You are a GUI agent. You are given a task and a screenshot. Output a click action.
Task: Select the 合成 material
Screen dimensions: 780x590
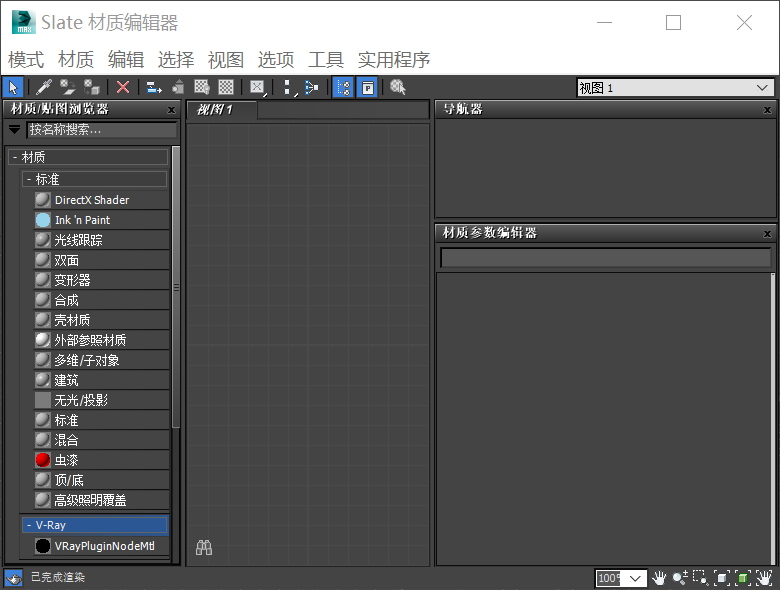[x=101, y=300]
